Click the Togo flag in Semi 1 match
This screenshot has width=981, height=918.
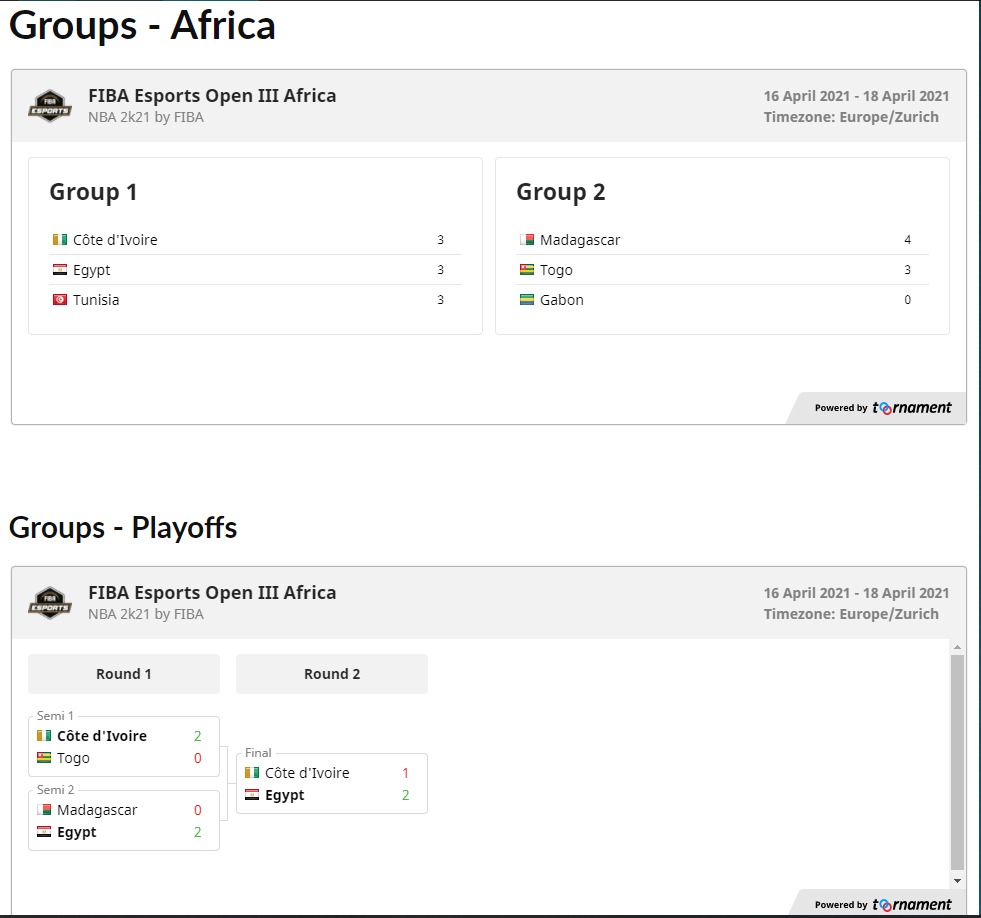[44, 758]
